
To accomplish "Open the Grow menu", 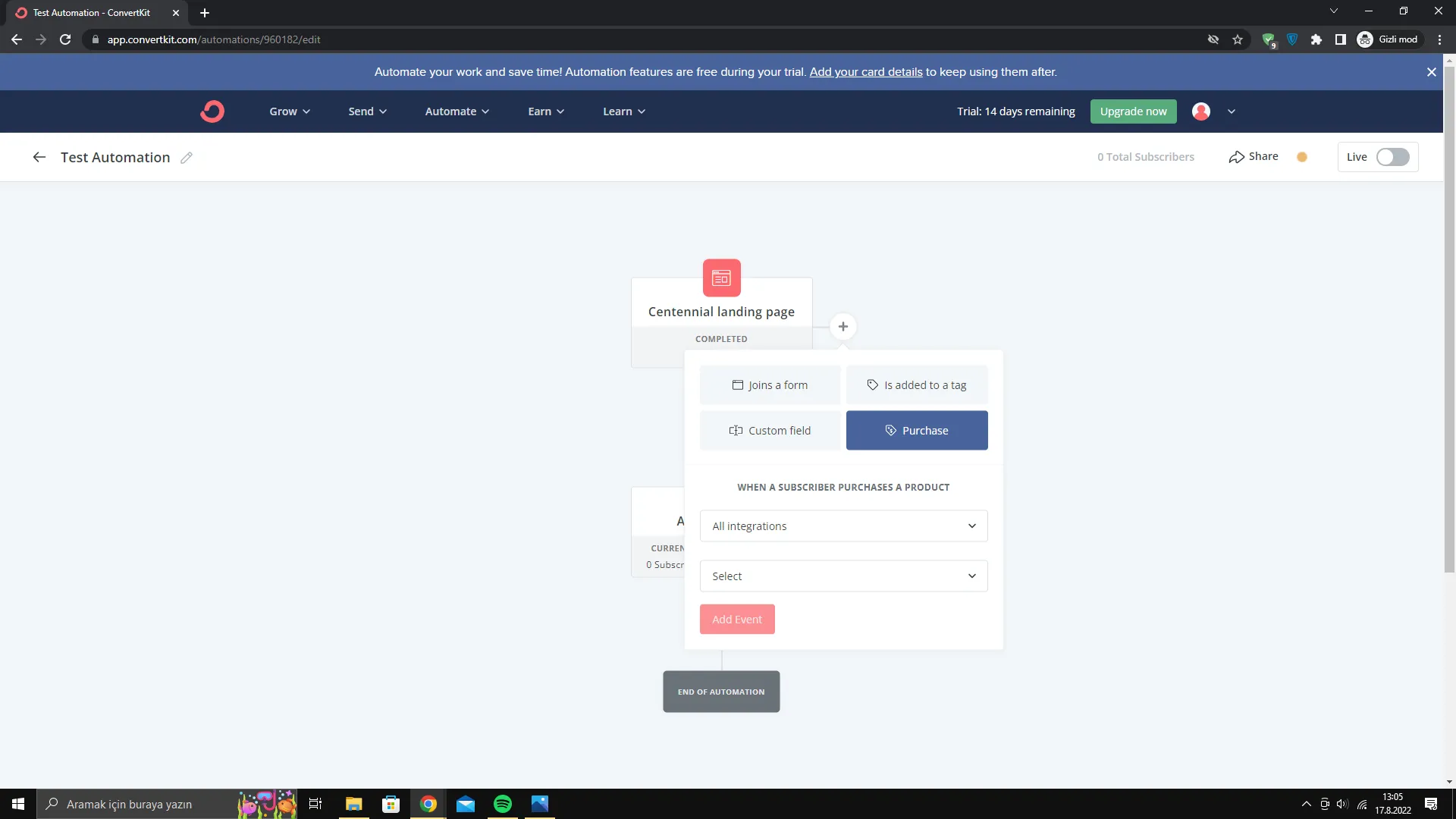I will click(289, 111).
